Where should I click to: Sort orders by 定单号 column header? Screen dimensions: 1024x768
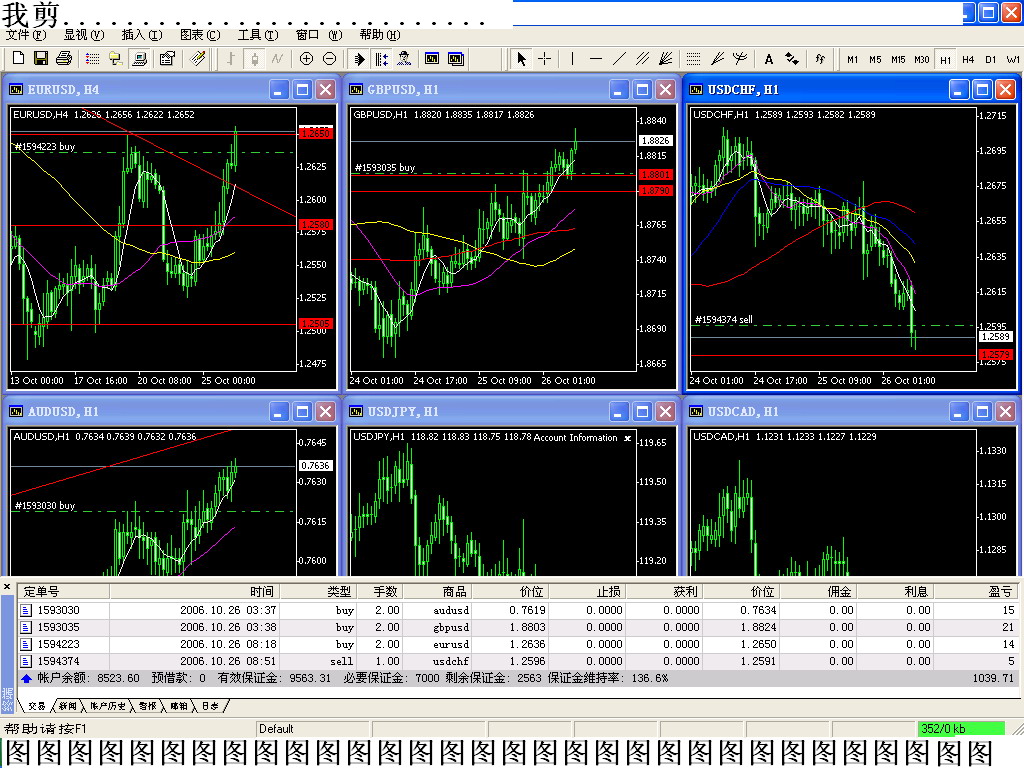(63, 592)
